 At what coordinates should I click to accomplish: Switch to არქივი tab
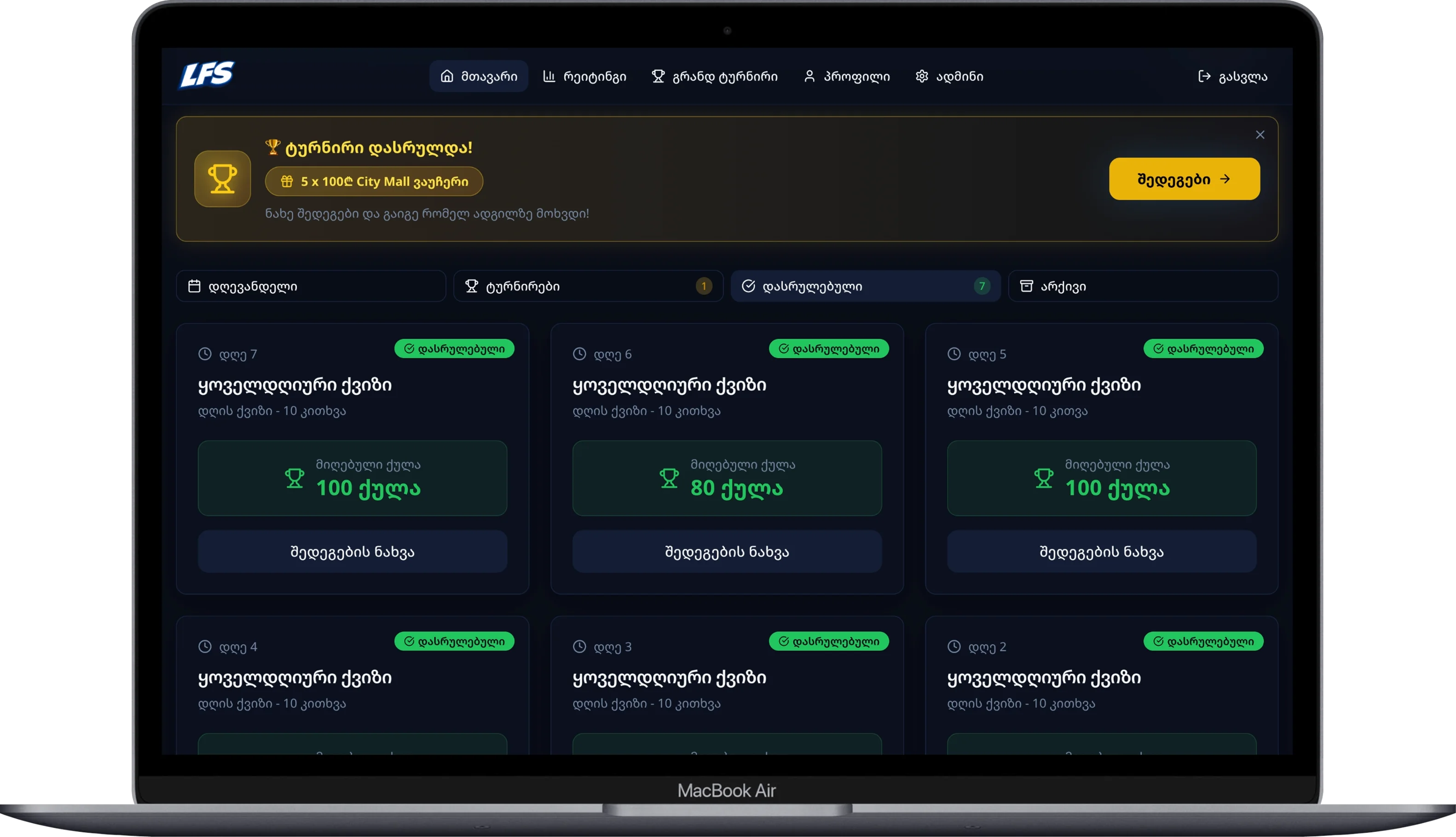point(1143,286)
